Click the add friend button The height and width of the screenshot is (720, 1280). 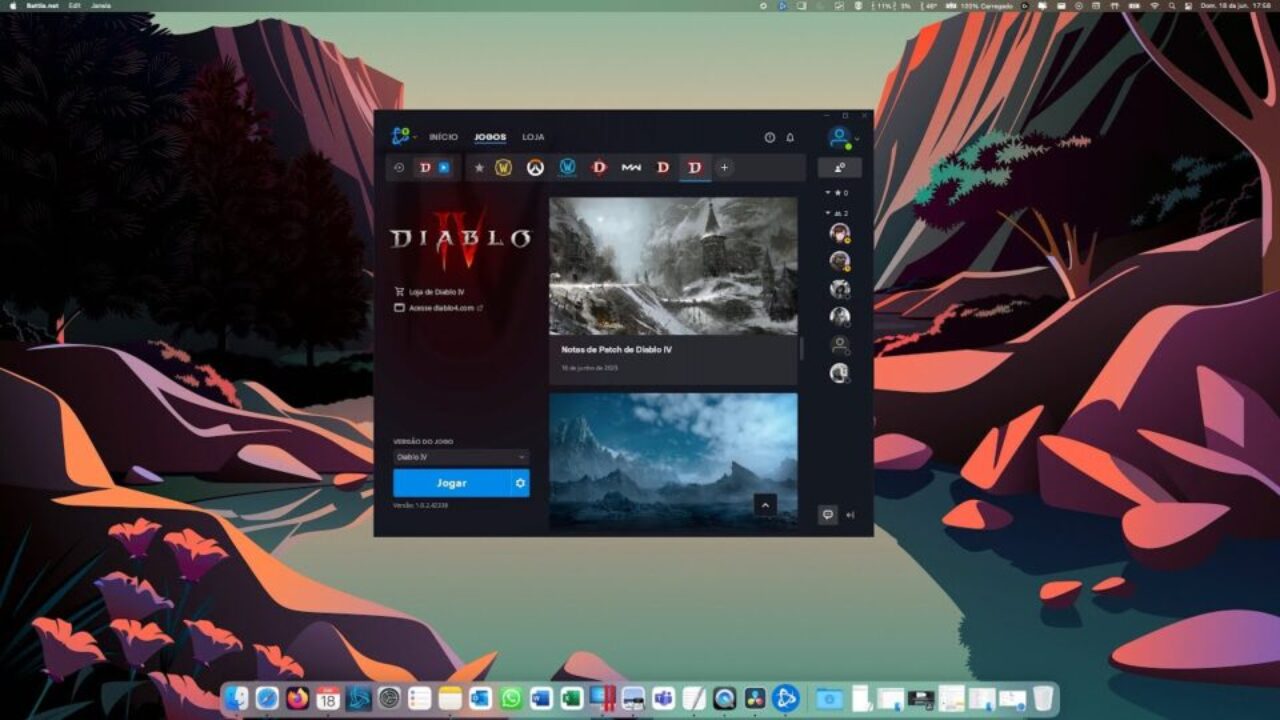[840, 167]
